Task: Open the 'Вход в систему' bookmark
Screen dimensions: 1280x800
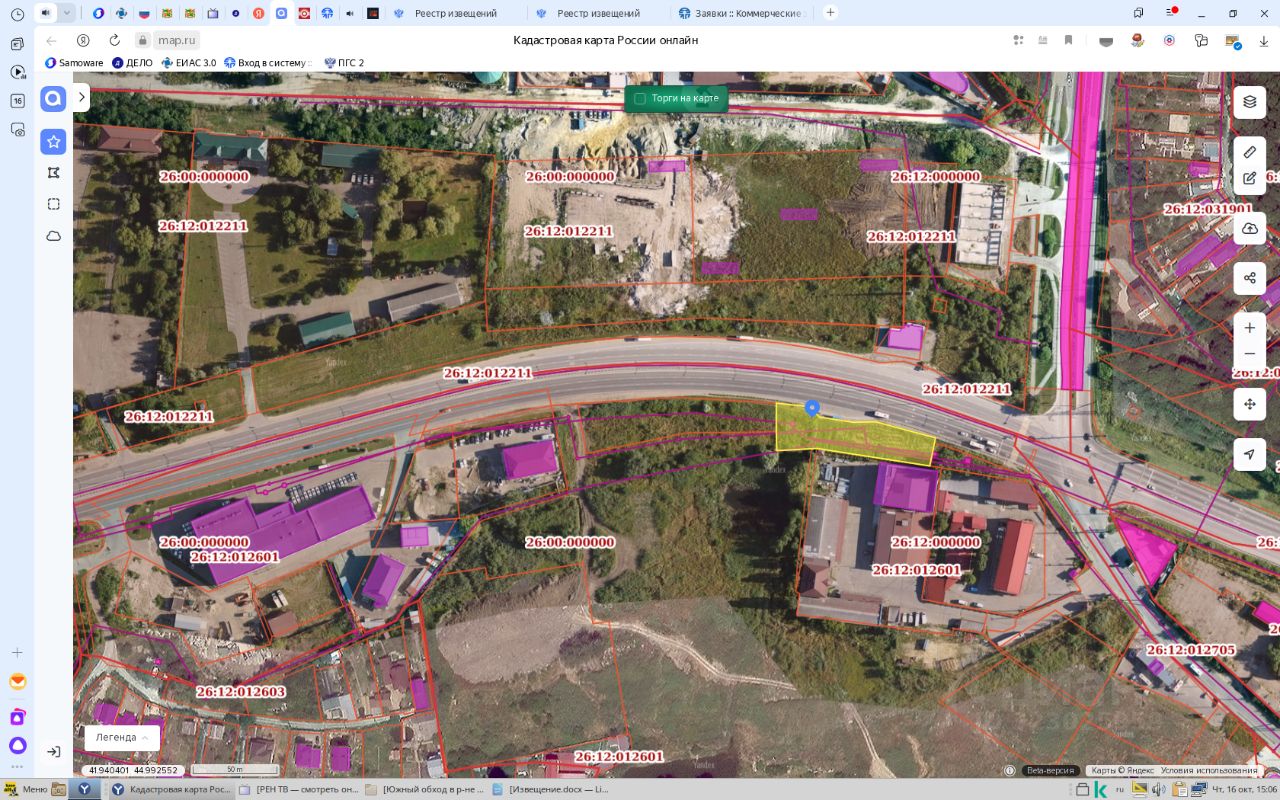Action: point(268,62)
